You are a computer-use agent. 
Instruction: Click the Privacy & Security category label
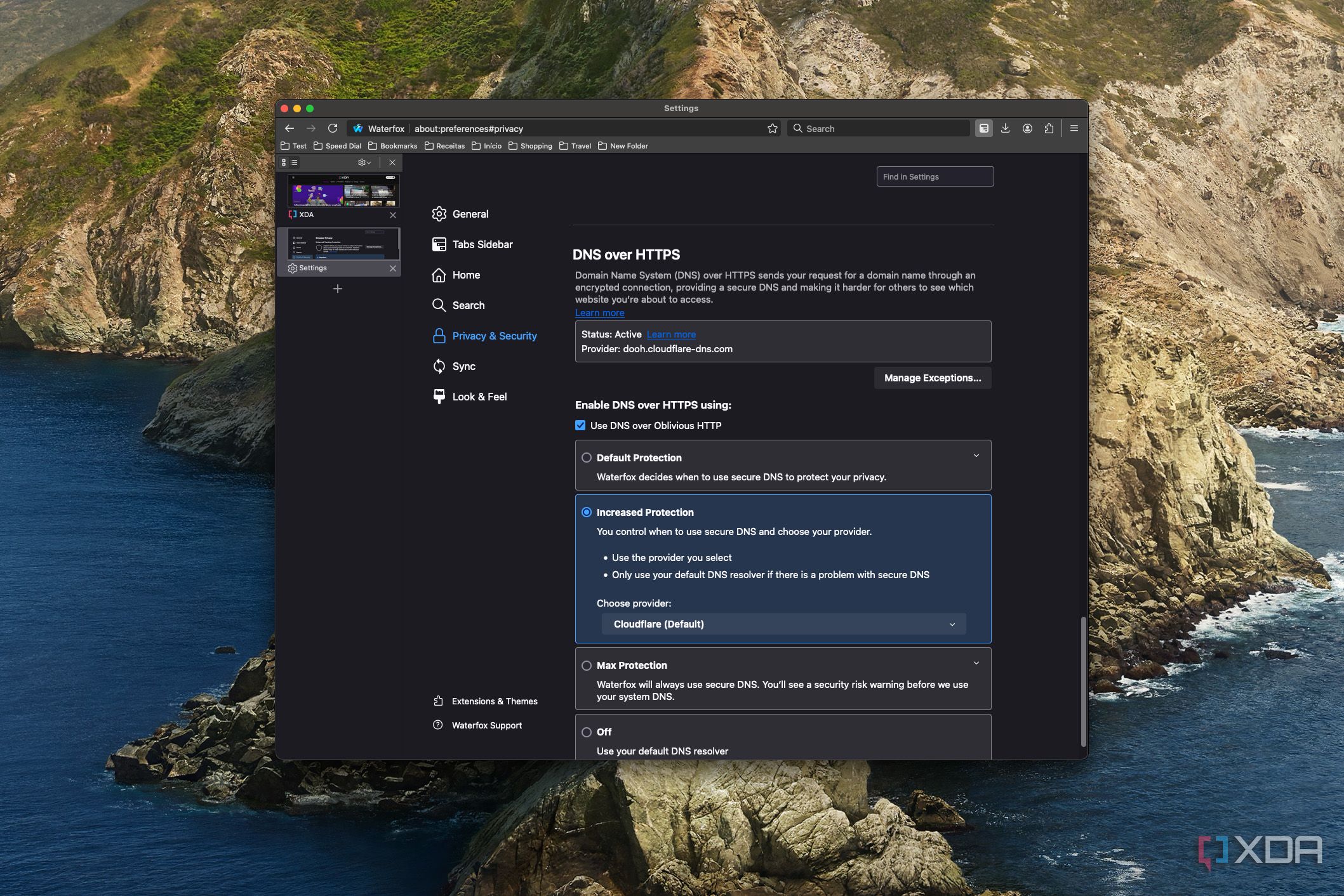pyautogui.click(x=495, y=336)
